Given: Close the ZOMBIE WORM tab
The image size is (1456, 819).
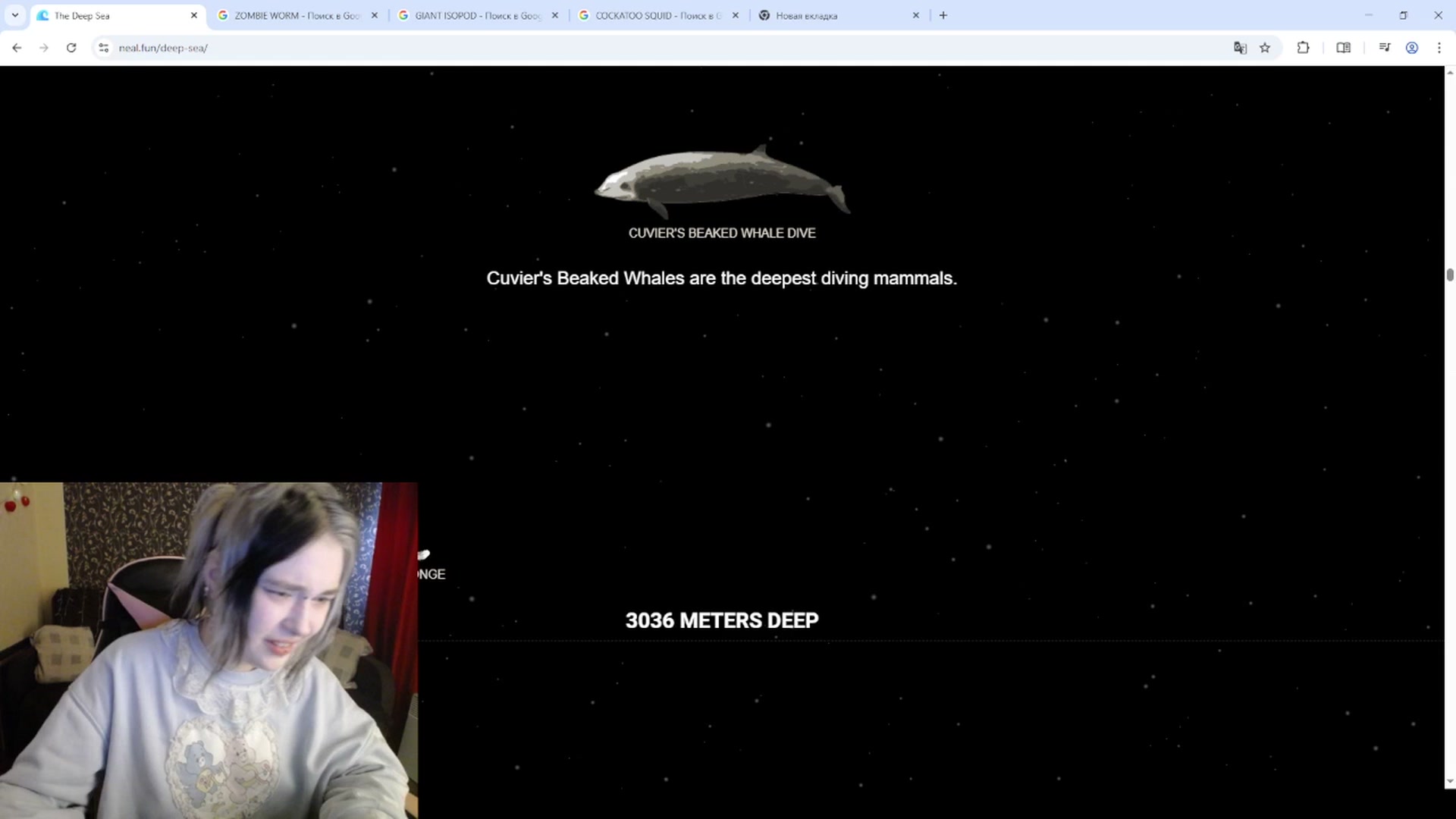Looking at the screenshot, I should pyautogui.click(x=374, y=15).
